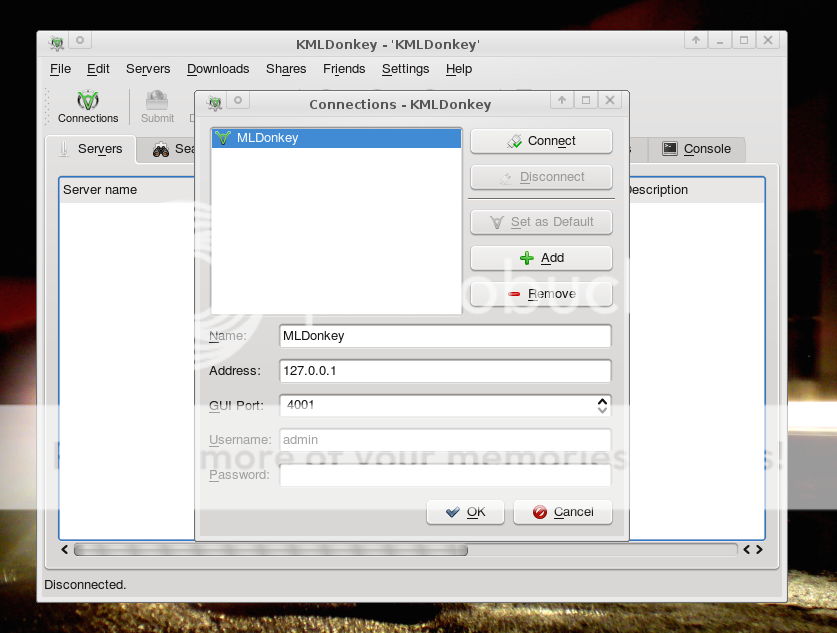The image size is (837, 633).
Task: Add a new connection
Action: [541, 258]
